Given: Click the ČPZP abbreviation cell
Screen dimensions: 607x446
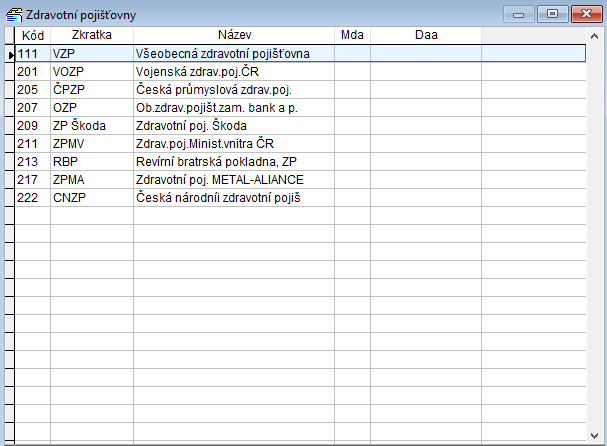Looking at the screenshot, I should [x=92, y=90].
